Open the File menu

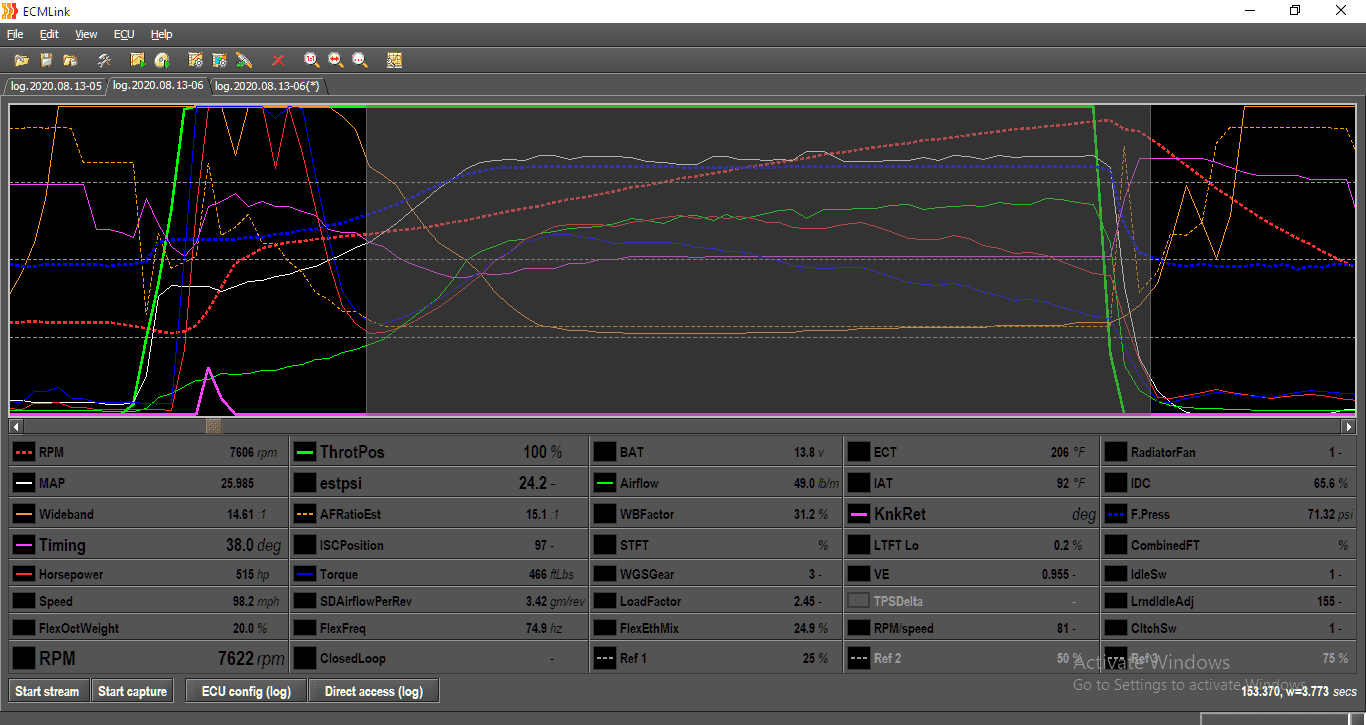click(x=15, y=34)
